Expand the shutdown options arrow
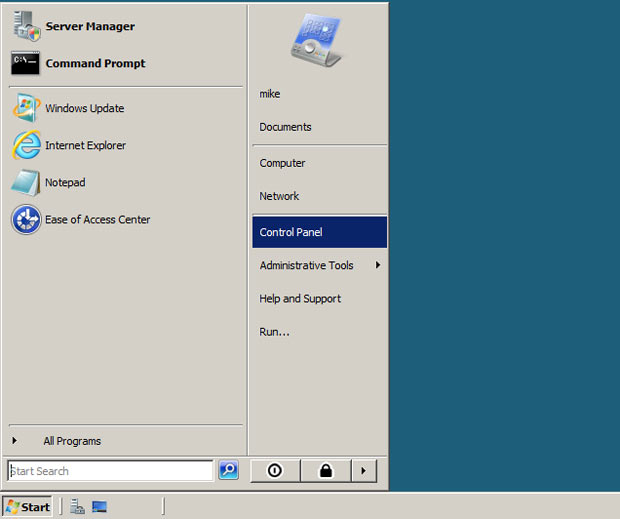The image size is (620, 519). point(364,470)
